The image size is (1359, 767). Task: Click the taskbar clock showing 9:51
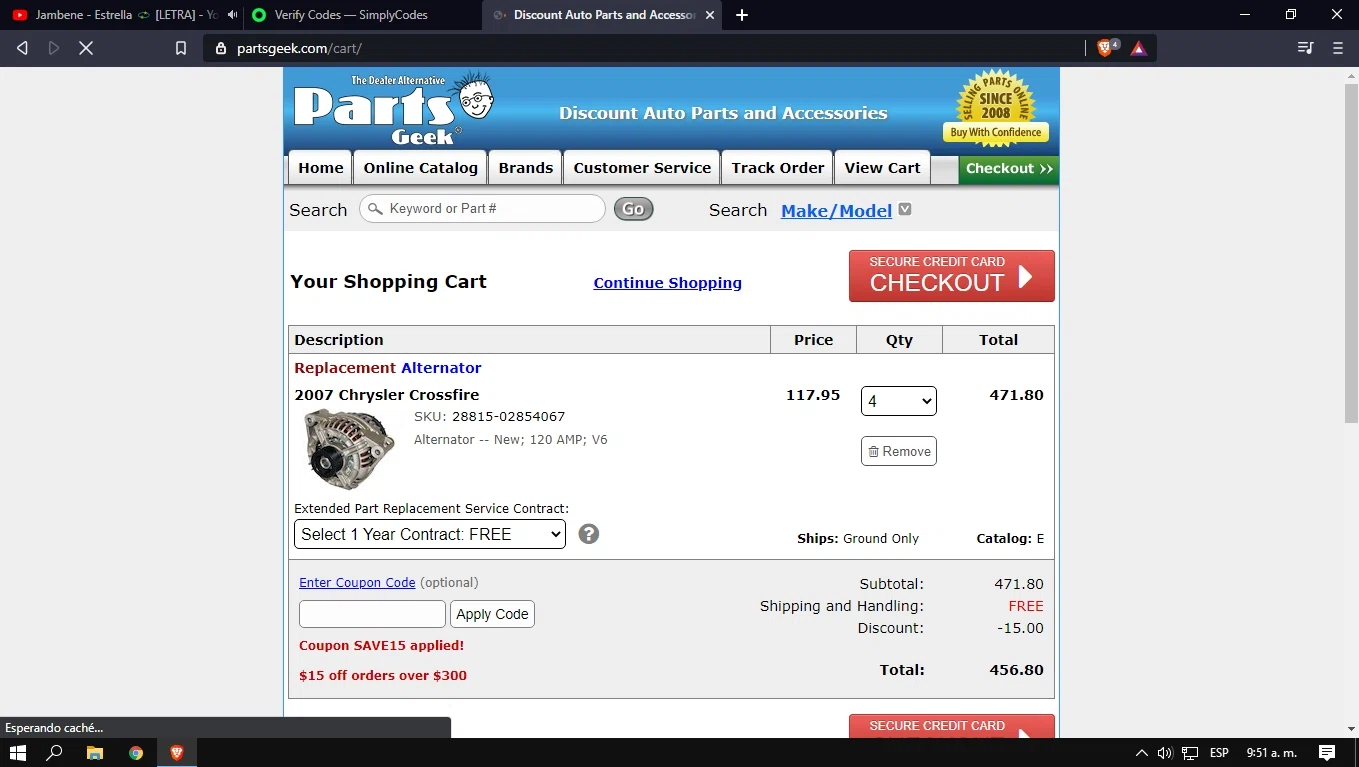[1271, 753]
